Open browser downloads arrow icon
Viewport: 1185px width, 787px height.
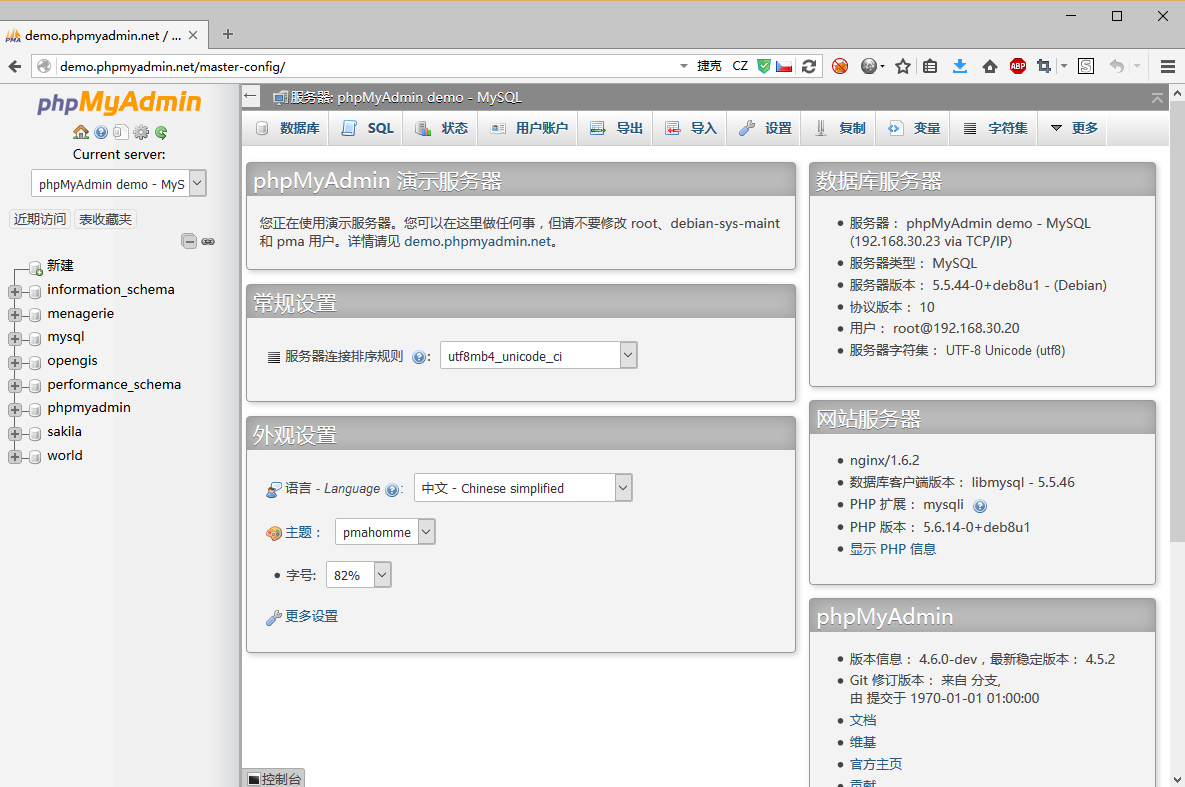click(960, 66)
